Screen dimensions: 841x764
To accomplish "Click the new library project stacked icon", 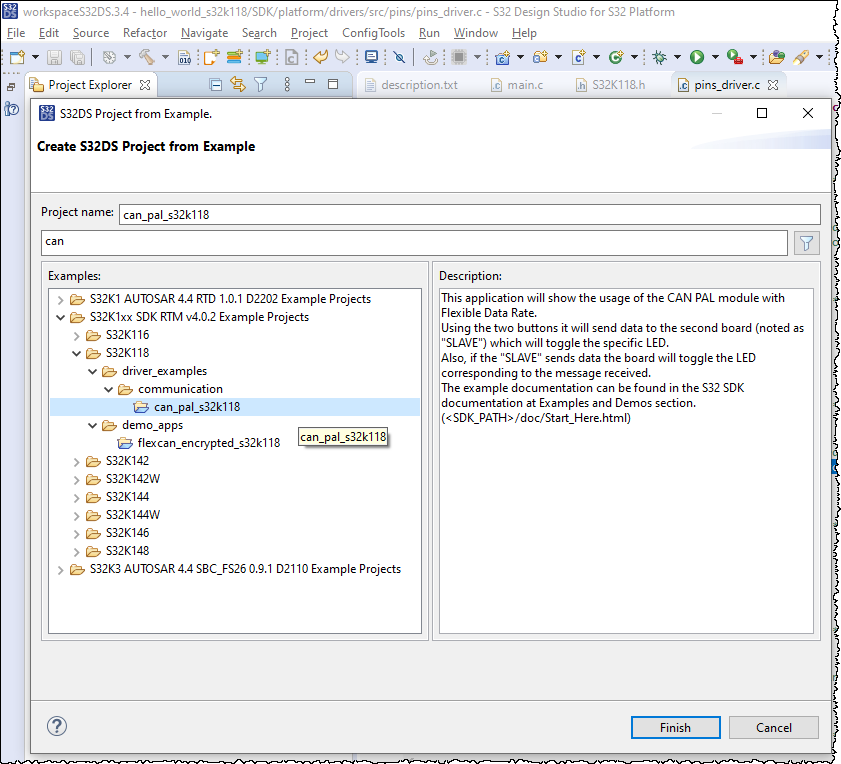I will [234, 57].
